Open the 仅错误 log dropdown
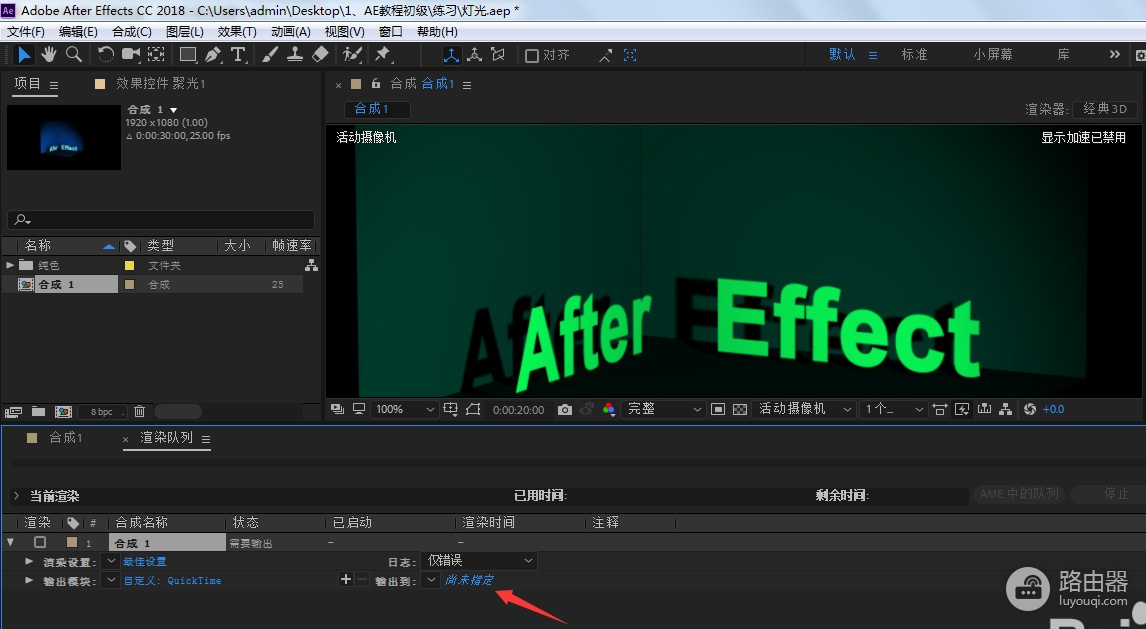Viewport: 1146px width, 629px height. click(x=479, y=561)
